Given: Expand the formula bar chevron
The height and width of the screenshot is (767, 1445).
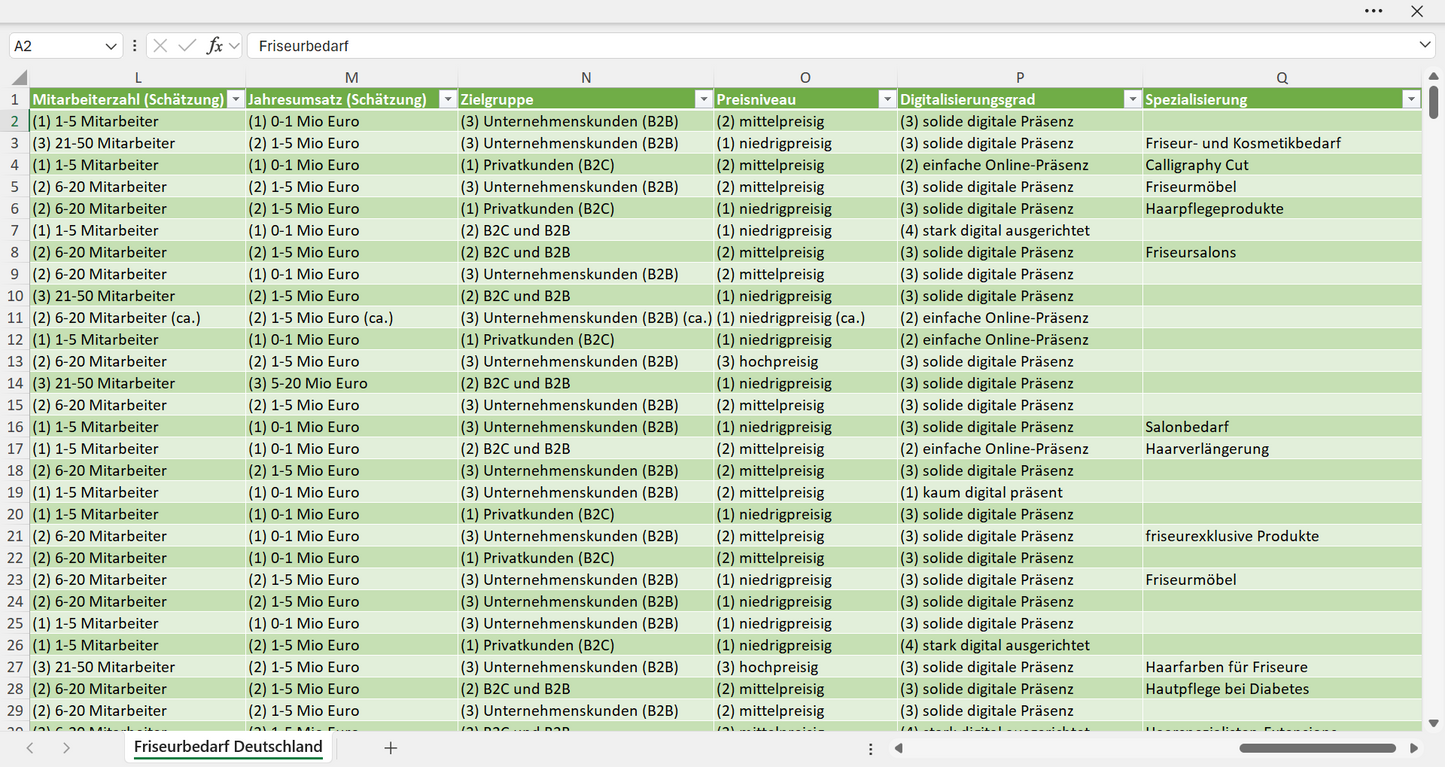Looking at the screenshot, I should [1425, 46].
